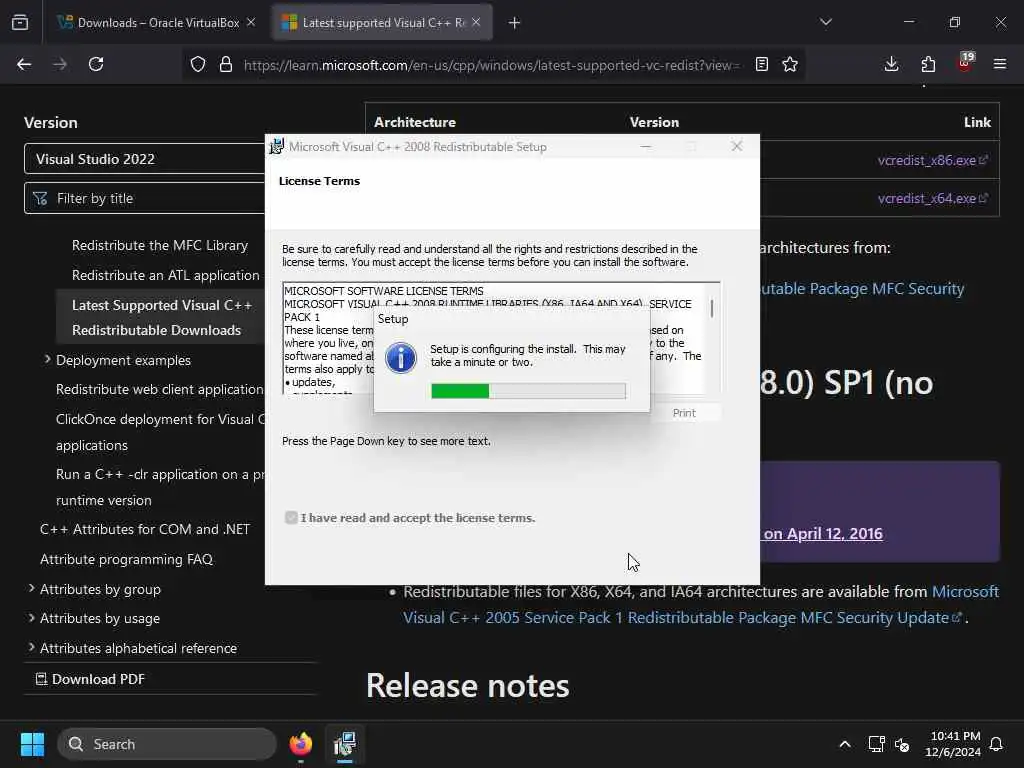Viewport: 1024px width, 768px height.
Task: Click the blue information icon in Setup dialog
Action: pyautogui.click(x=400, y=357)
